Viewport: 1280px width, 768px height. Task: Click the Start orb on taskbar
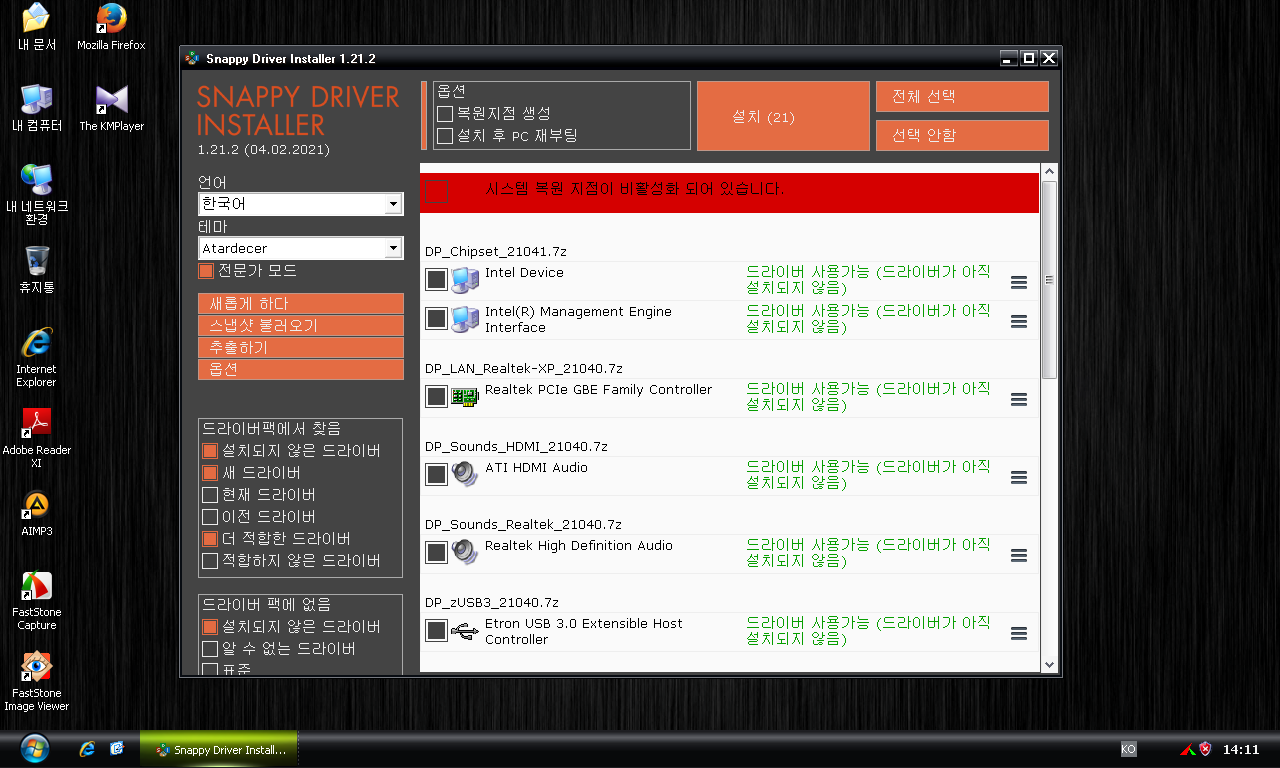click(34, 748)
